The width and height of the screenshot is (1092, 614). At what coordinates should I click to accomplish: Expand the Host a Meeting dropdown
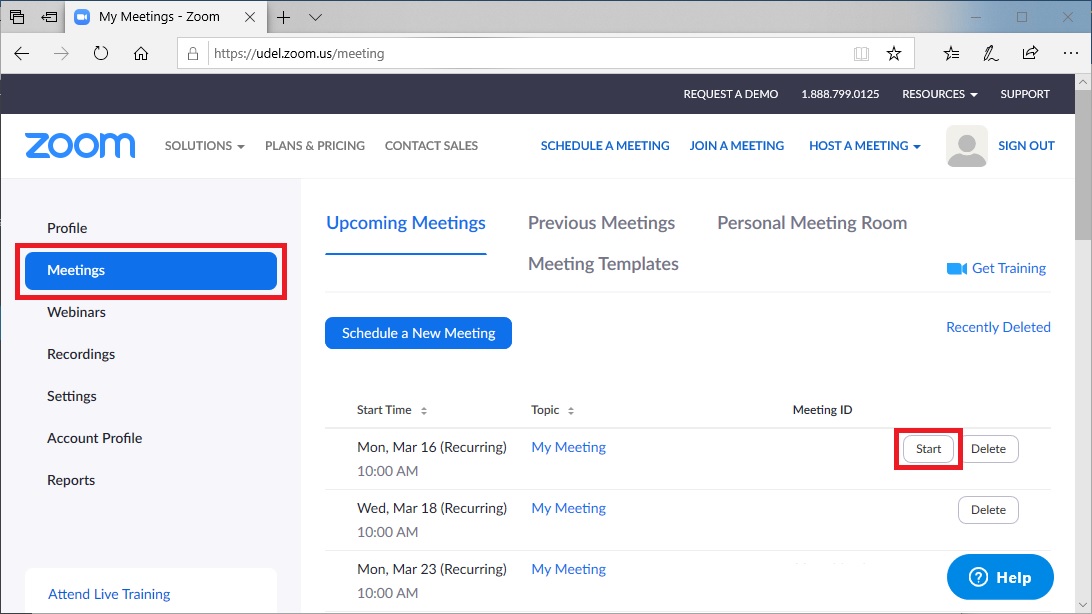[865, 145]
